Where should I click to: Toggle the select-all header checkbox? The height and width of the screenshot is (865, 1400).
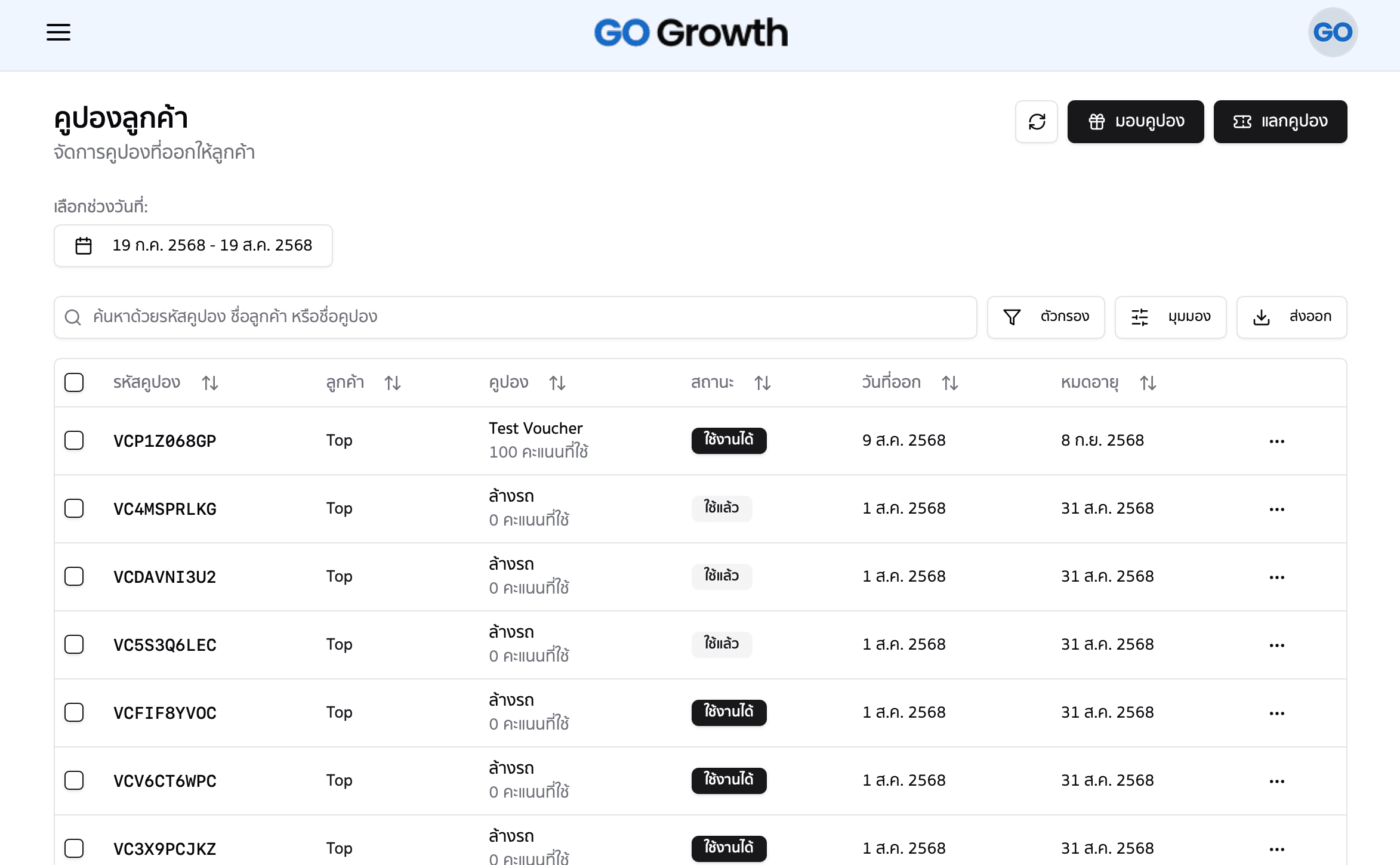(74, 382)
